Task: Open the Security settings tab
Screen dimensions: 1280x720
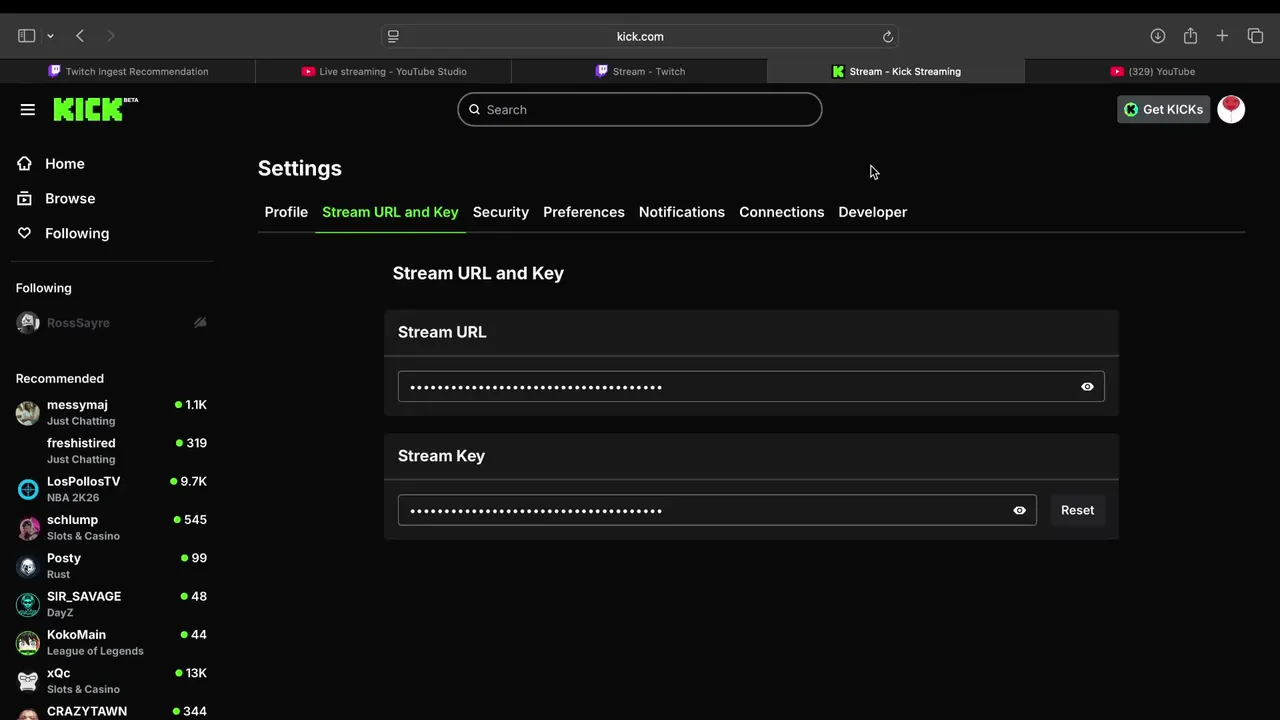Action: coord(501,212)
